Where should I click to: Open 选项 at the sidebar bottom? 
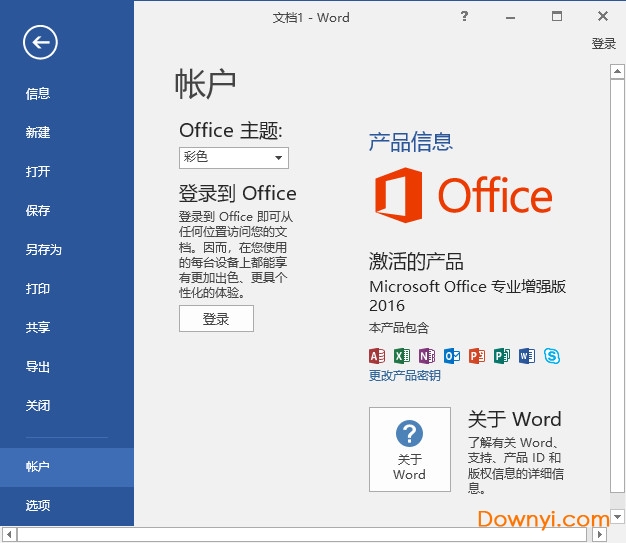pos(38,506)
